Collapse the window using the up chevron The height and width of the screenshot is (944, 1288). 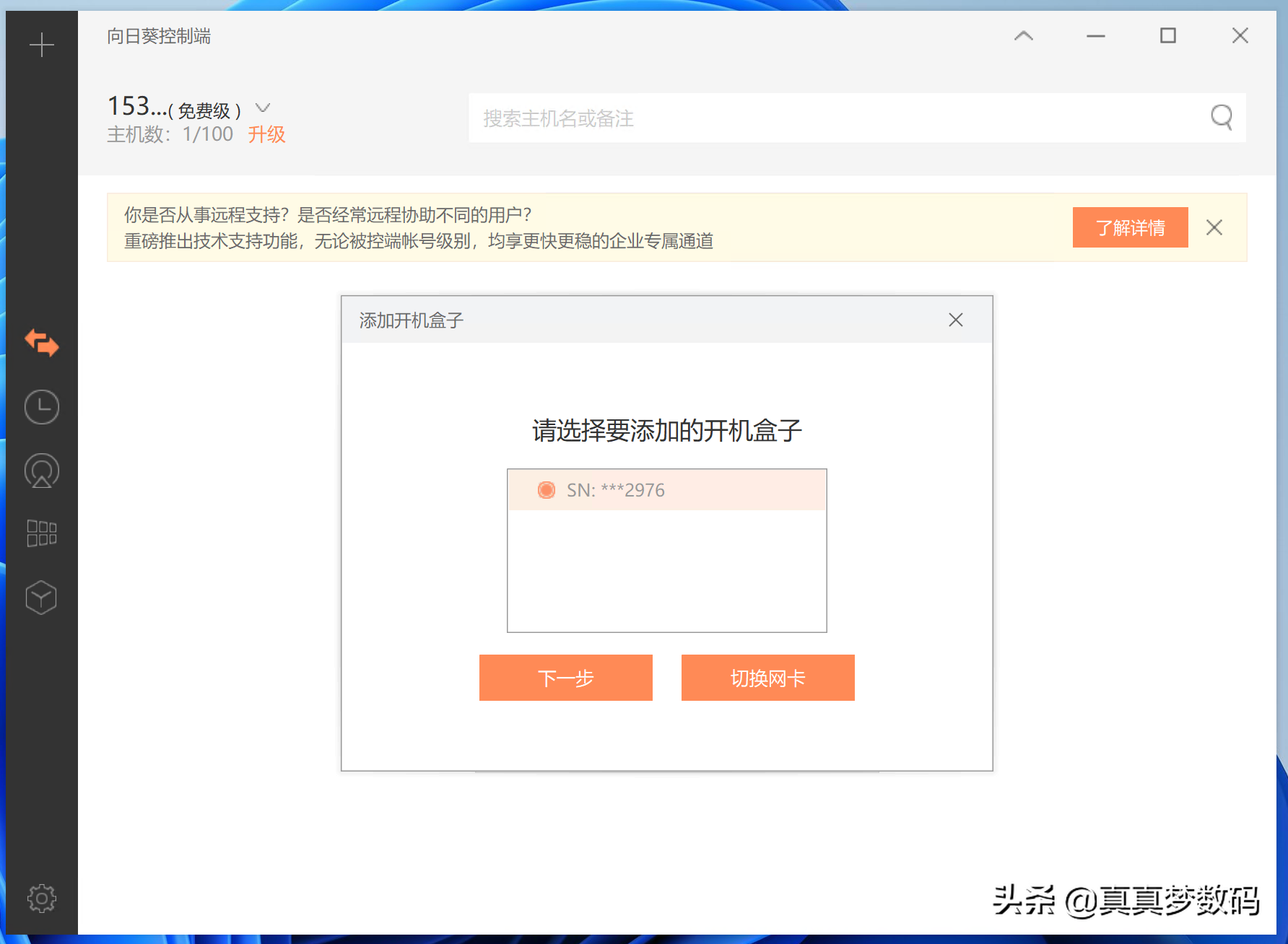click(x=1024, y=36)
